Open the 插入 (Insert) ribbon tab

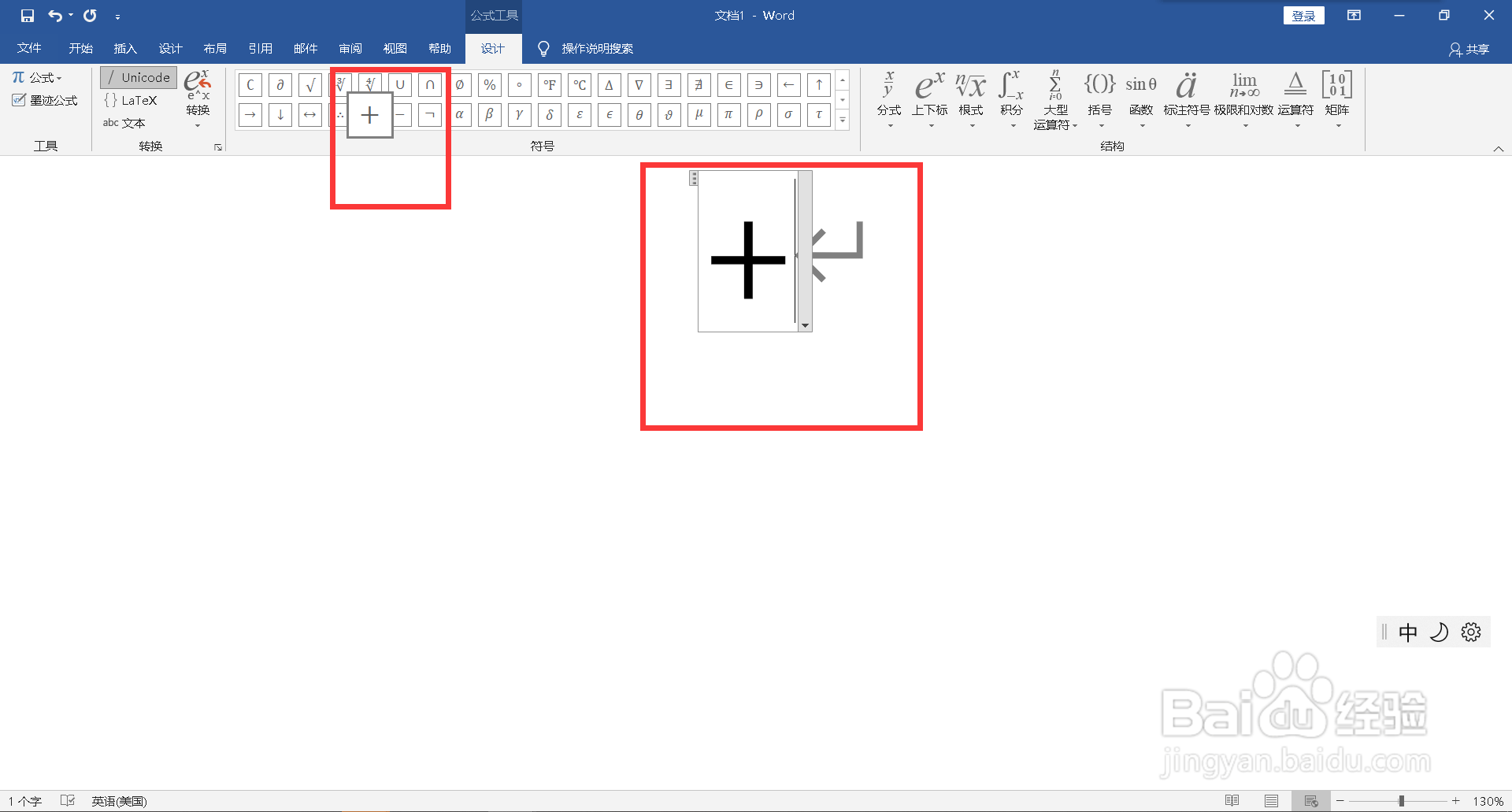125,49
